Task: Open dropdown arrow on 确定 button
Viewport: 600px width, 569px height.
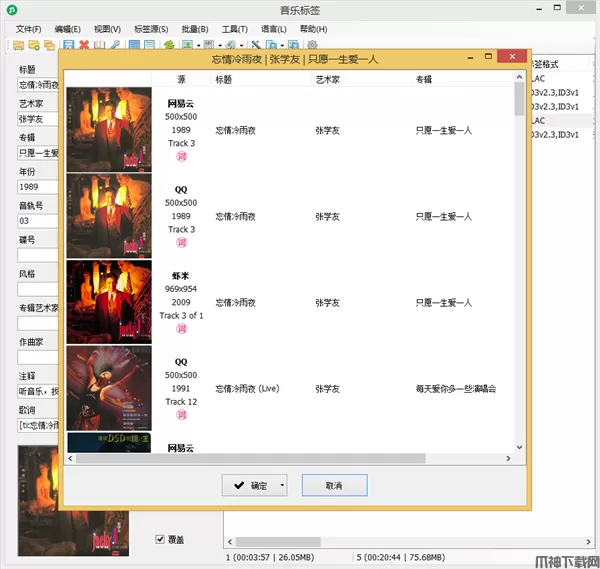Action: tap(282, 485)
